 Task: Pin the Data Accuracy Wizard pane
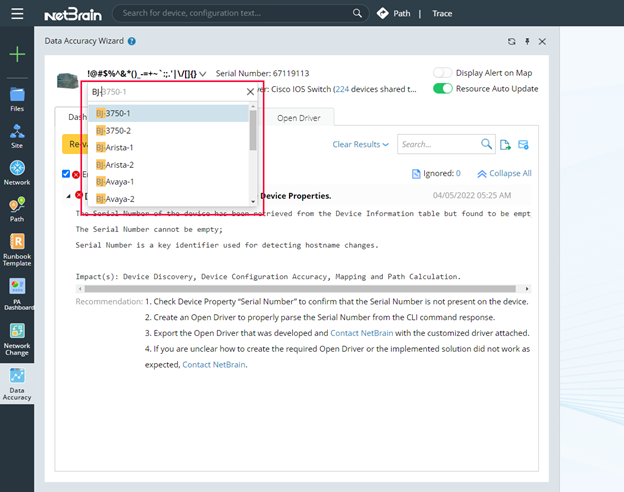point(527,41)
